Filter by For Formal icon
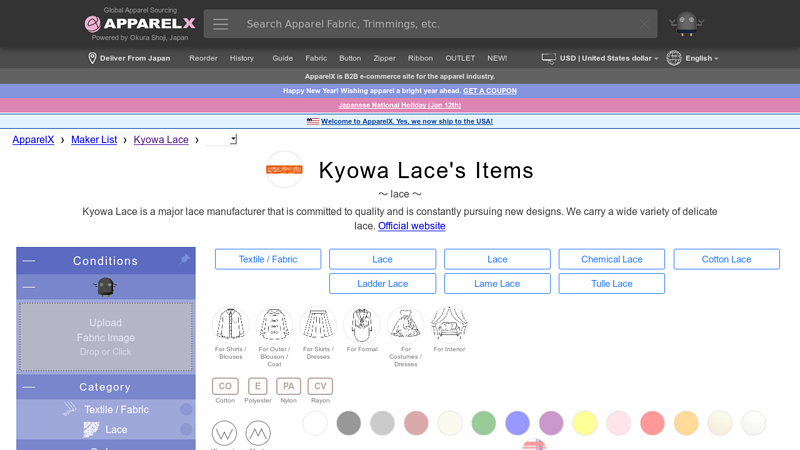 click(x=362, y=324)
